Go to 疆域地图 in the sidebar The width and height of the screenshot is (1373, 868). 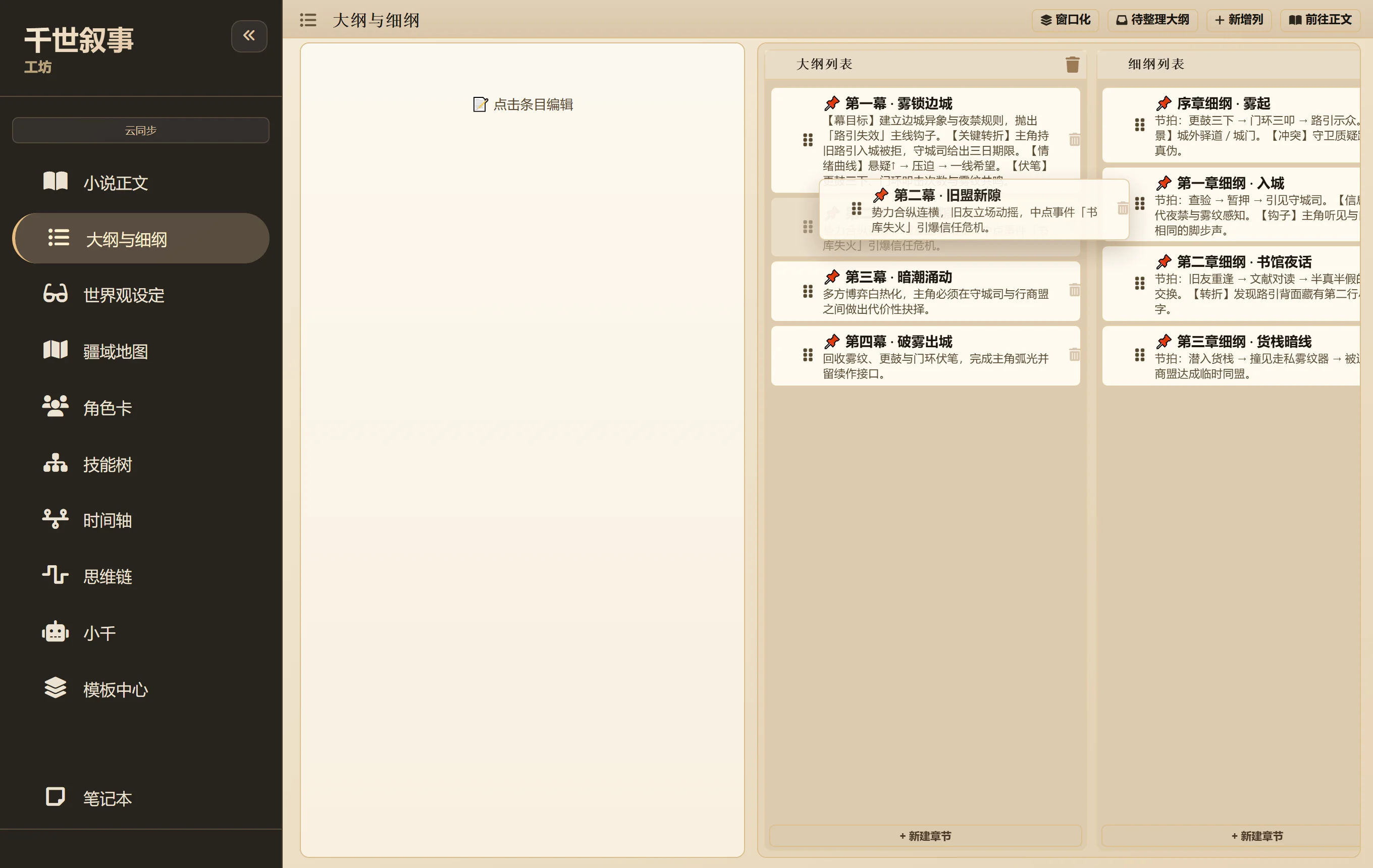click(x=140, y=351)
